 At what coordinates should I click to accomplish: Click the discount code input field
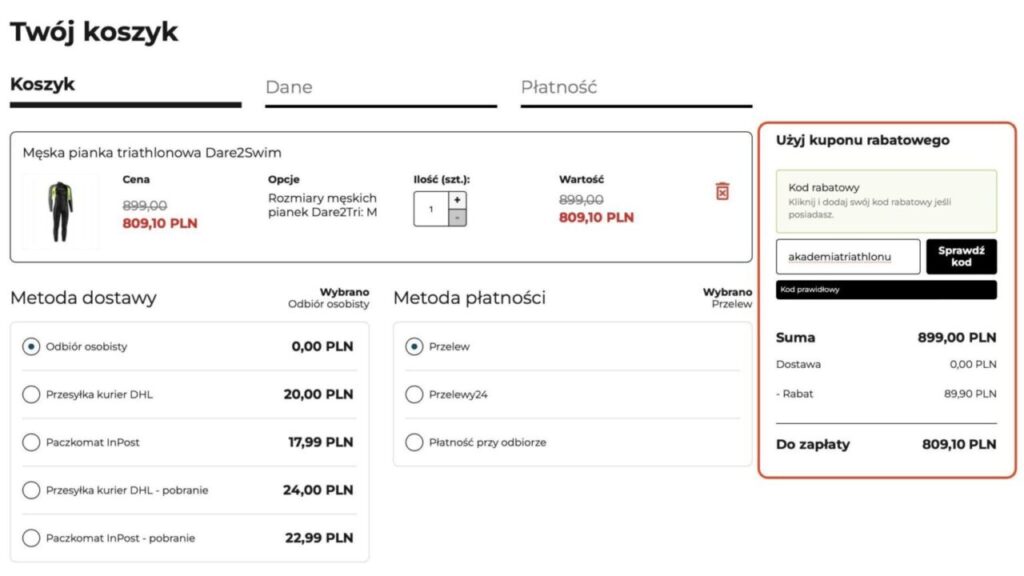[848, 257]
